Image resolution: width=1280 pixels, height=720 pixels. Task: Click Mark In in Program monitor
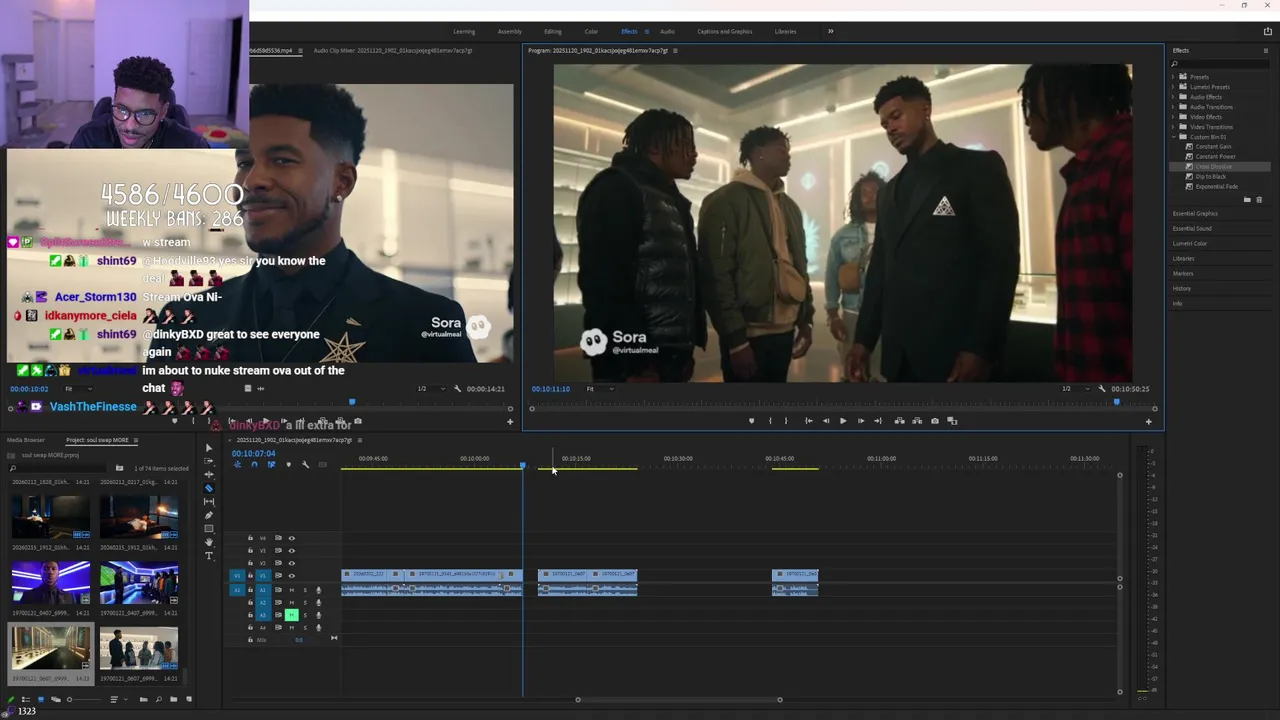coord(770,421)
